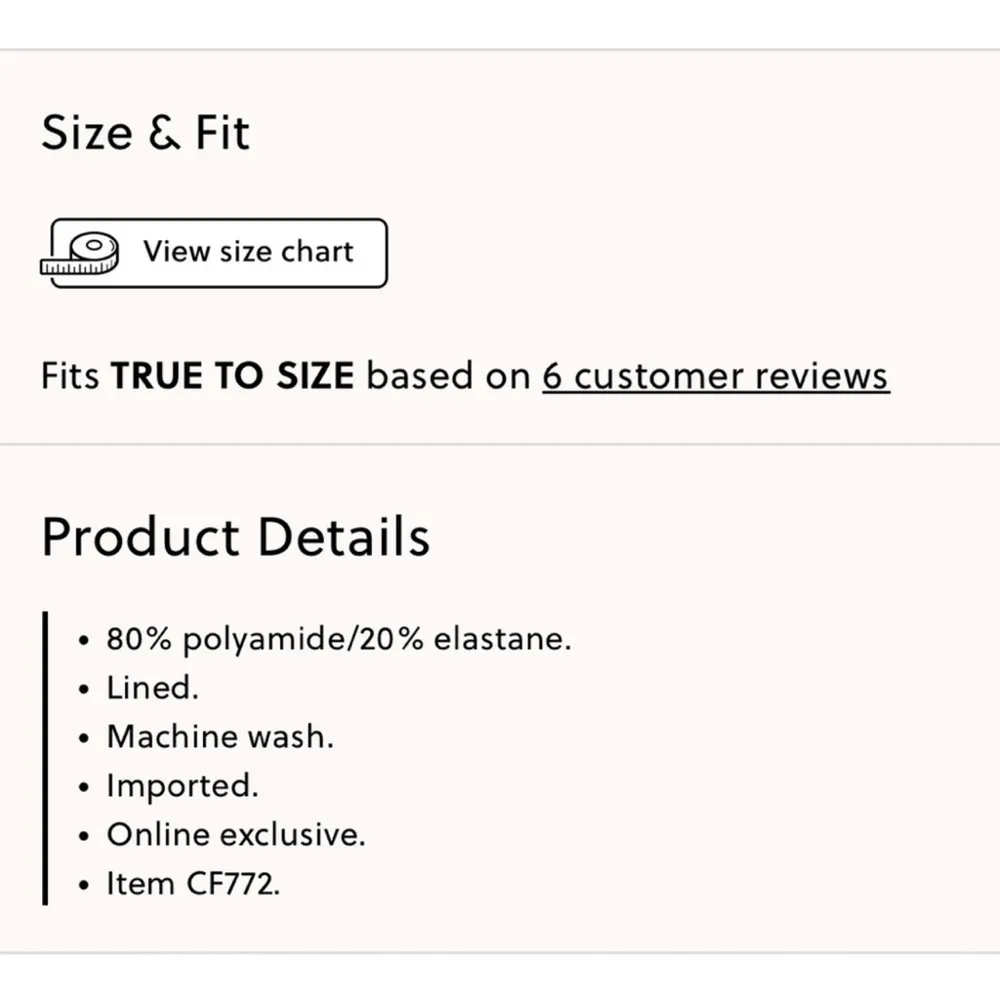Click the divider line above Product Details
This screenshot has width=1000, height=1000.
[x=500, y=444]
